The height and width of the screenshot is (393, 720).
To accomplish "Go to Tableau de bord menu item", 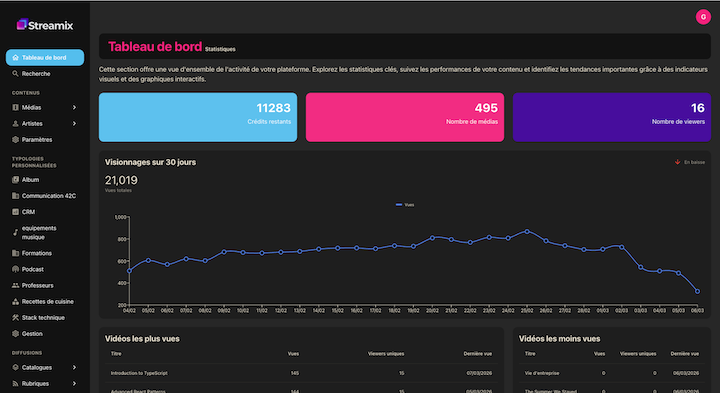I will [45, 57].
